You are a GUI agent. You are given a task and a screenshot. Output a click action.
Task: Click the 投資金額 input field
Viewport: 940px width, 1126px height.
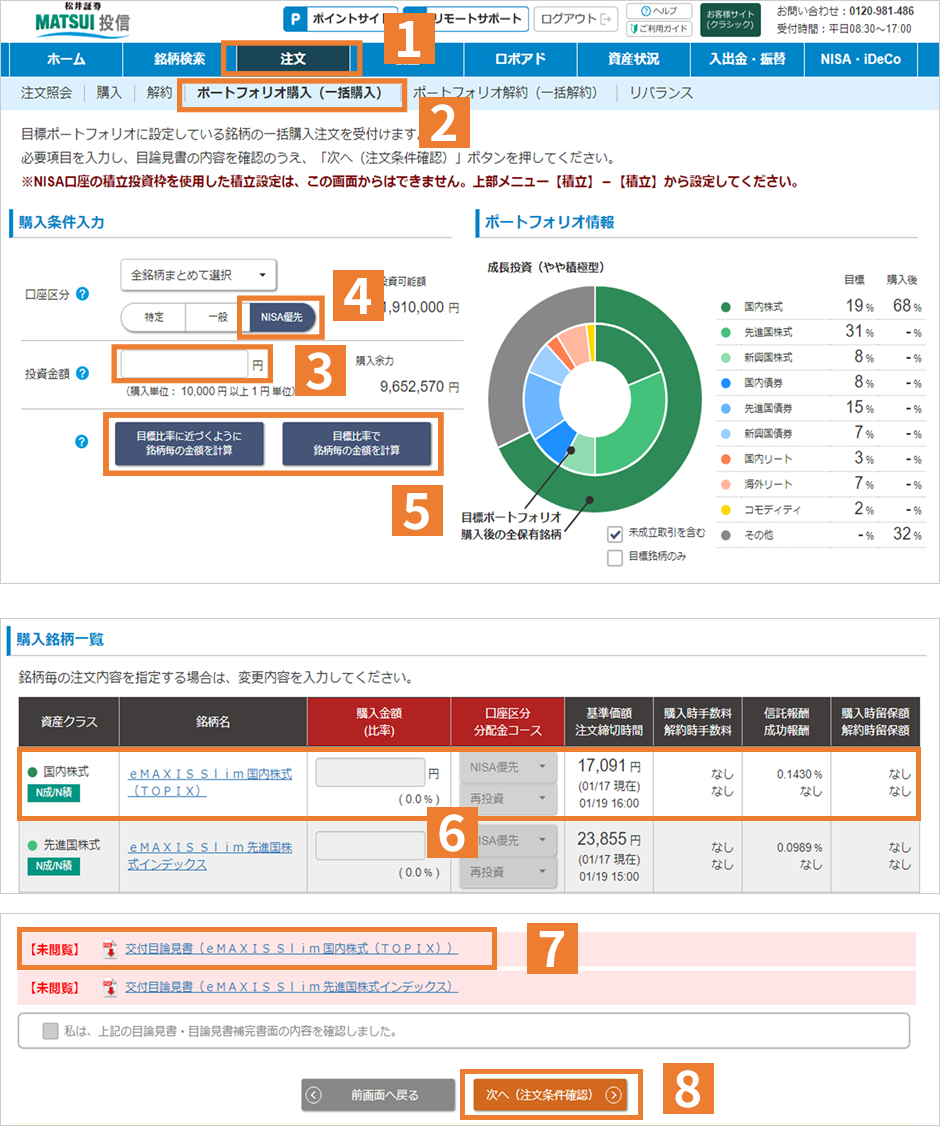tap(184, 365)
